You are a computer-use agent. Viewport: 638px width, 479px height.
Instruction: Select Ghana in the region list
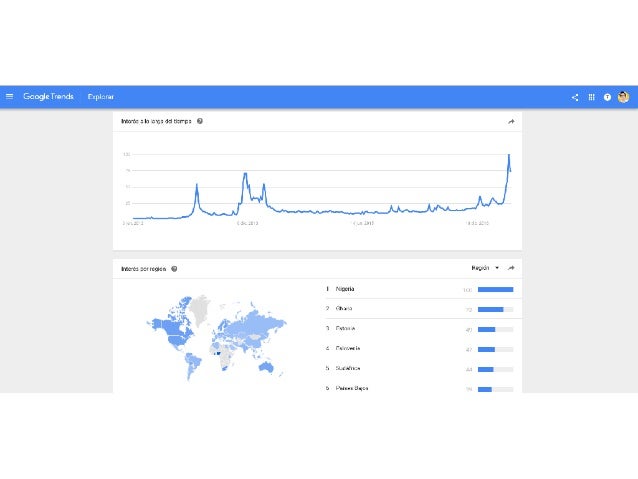tap(344, 309)
